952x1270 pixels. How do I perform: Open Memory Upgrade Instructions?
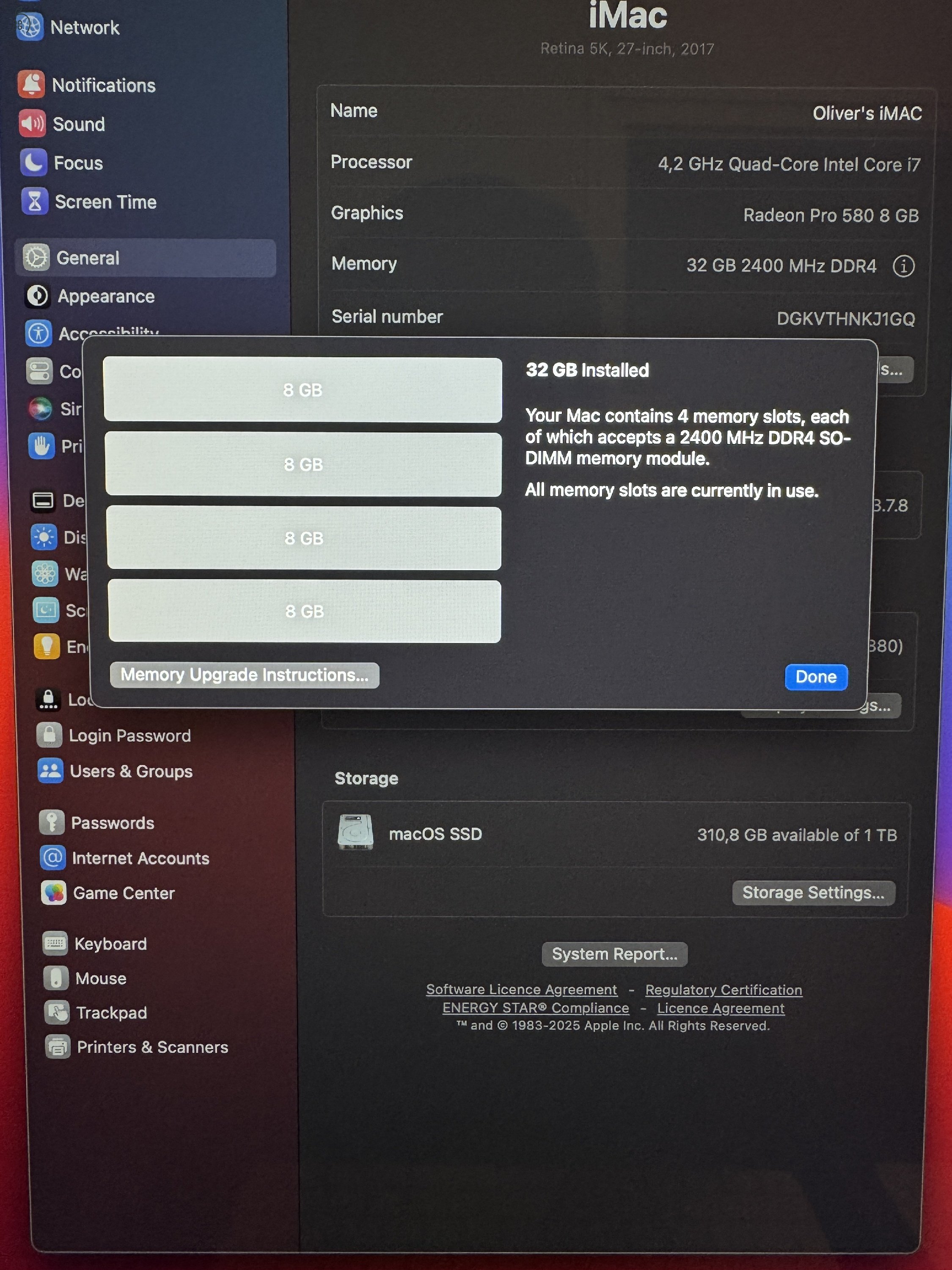pyautogui.click(x=245, y=675)
